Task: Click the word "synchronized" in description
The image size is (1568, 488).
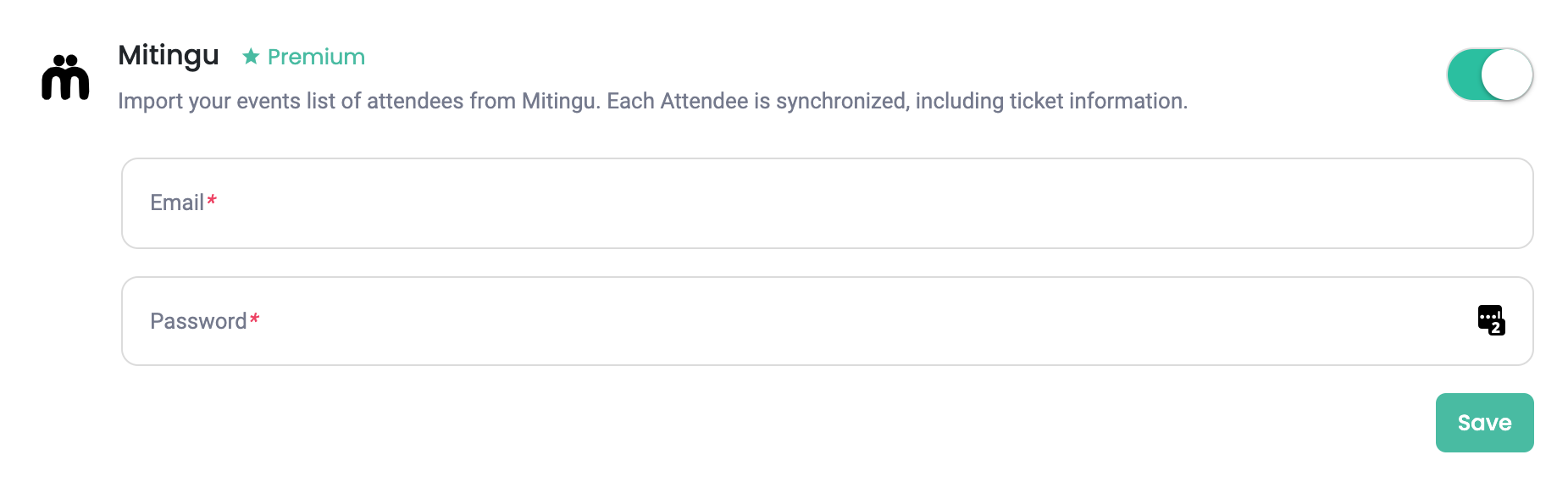Action: (x=841, y=102)
